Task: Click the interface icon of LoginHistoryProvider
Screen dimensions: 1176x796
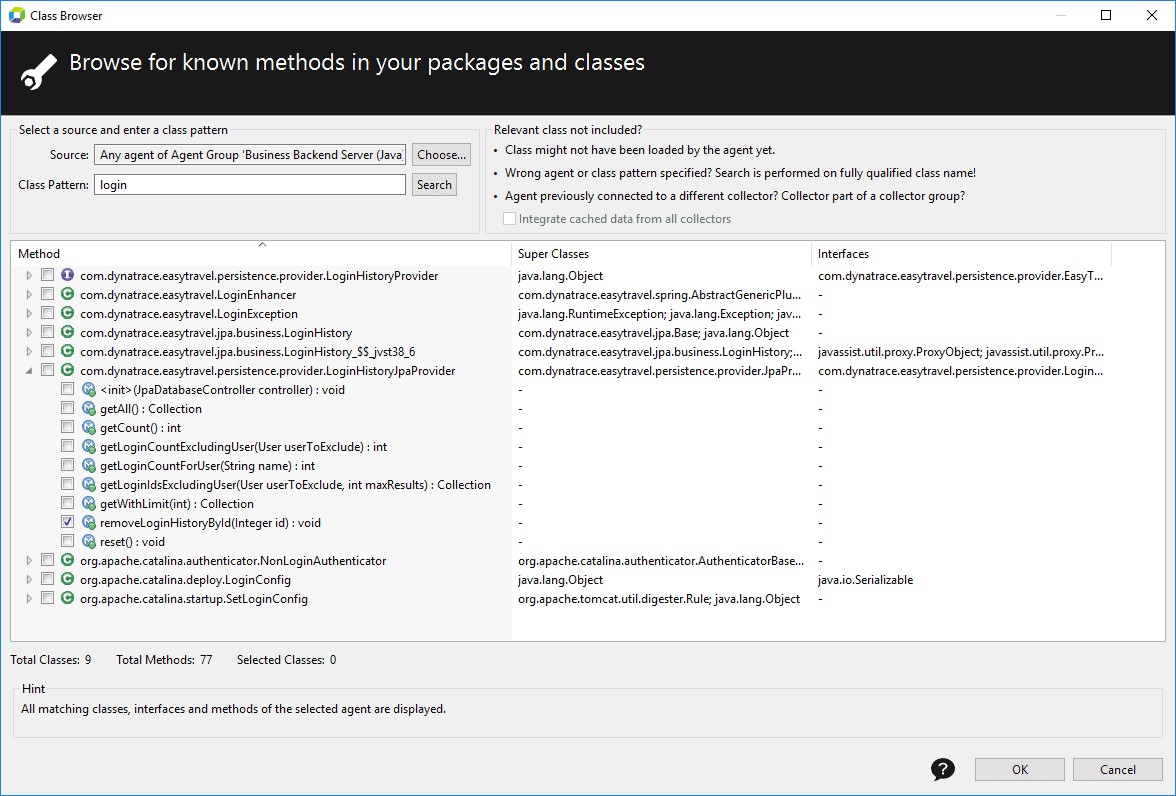Action: (x=68, y=275)
